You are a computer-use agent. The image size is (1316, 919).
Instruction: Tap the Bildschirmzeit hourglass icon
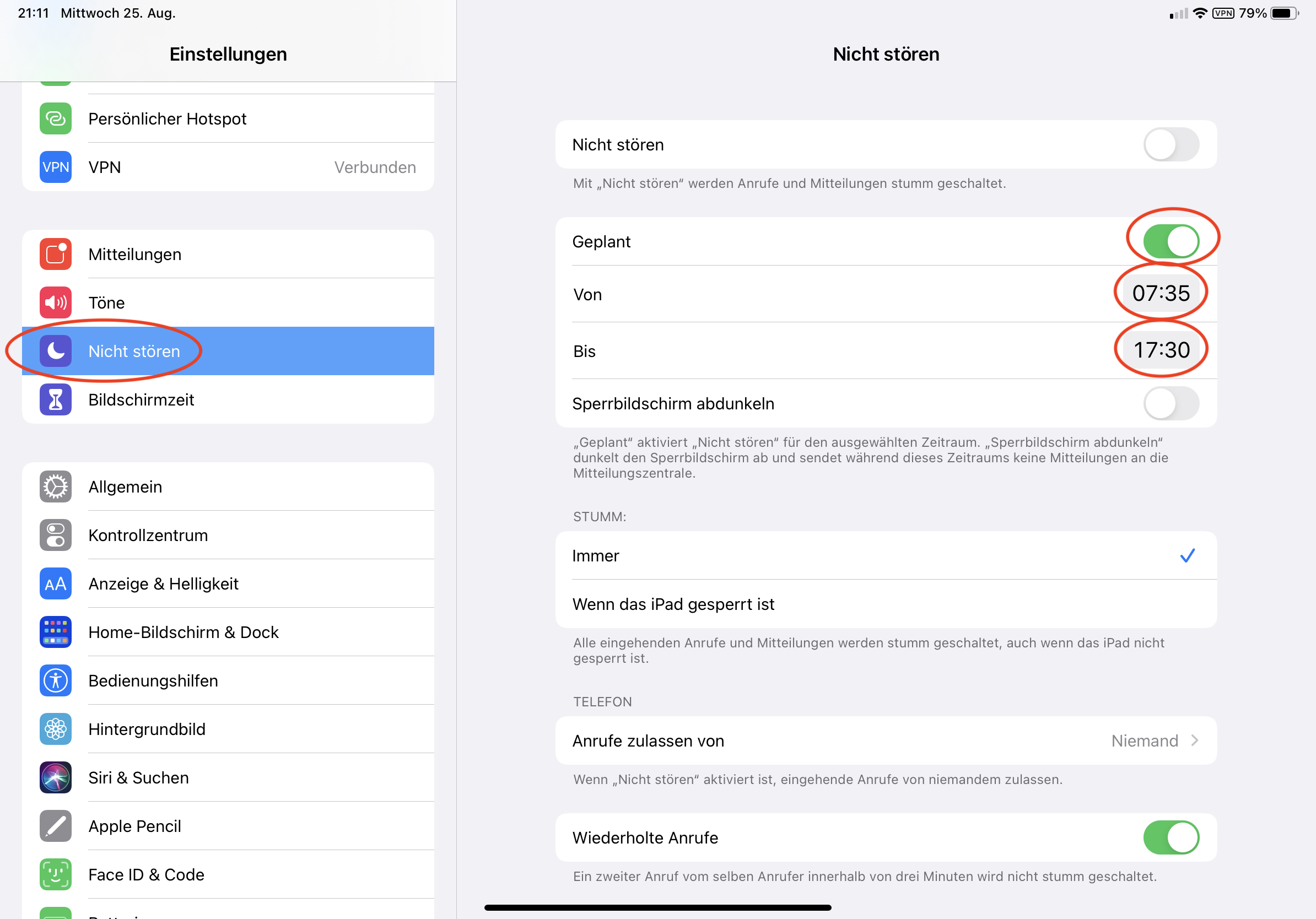tap(56, 400)
